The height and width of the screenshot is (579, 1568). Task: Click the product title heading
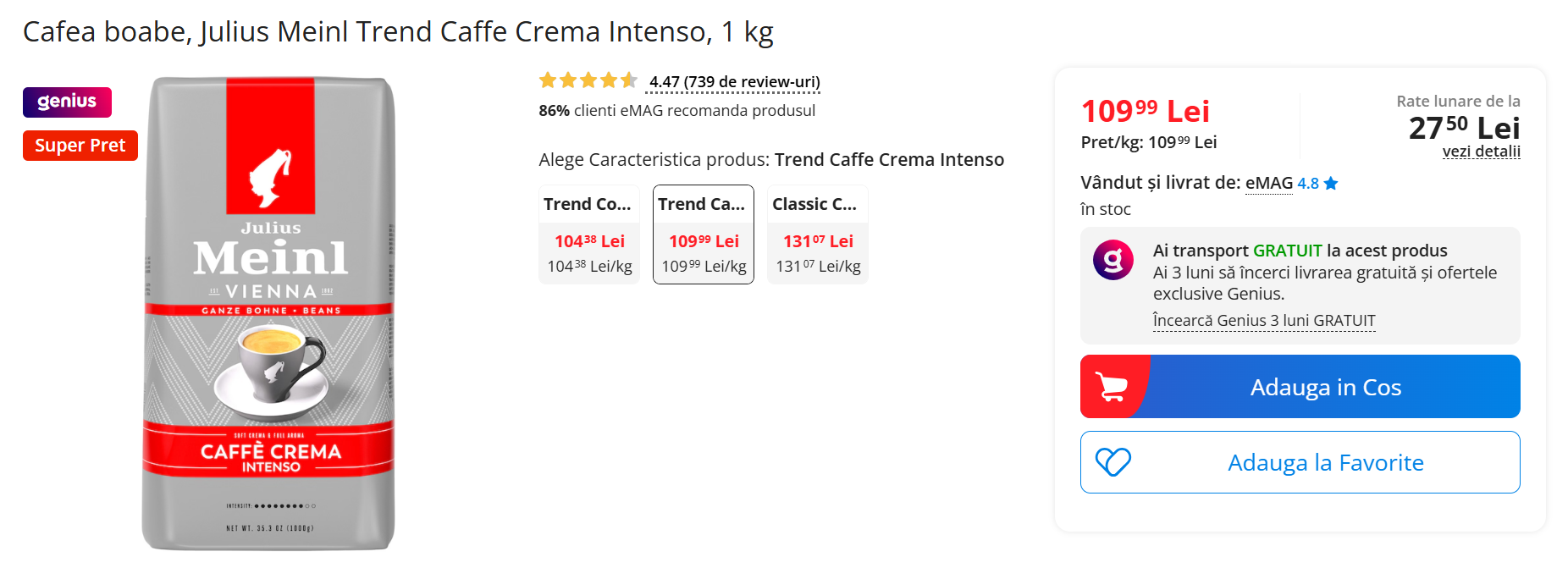tap(398, 32)
